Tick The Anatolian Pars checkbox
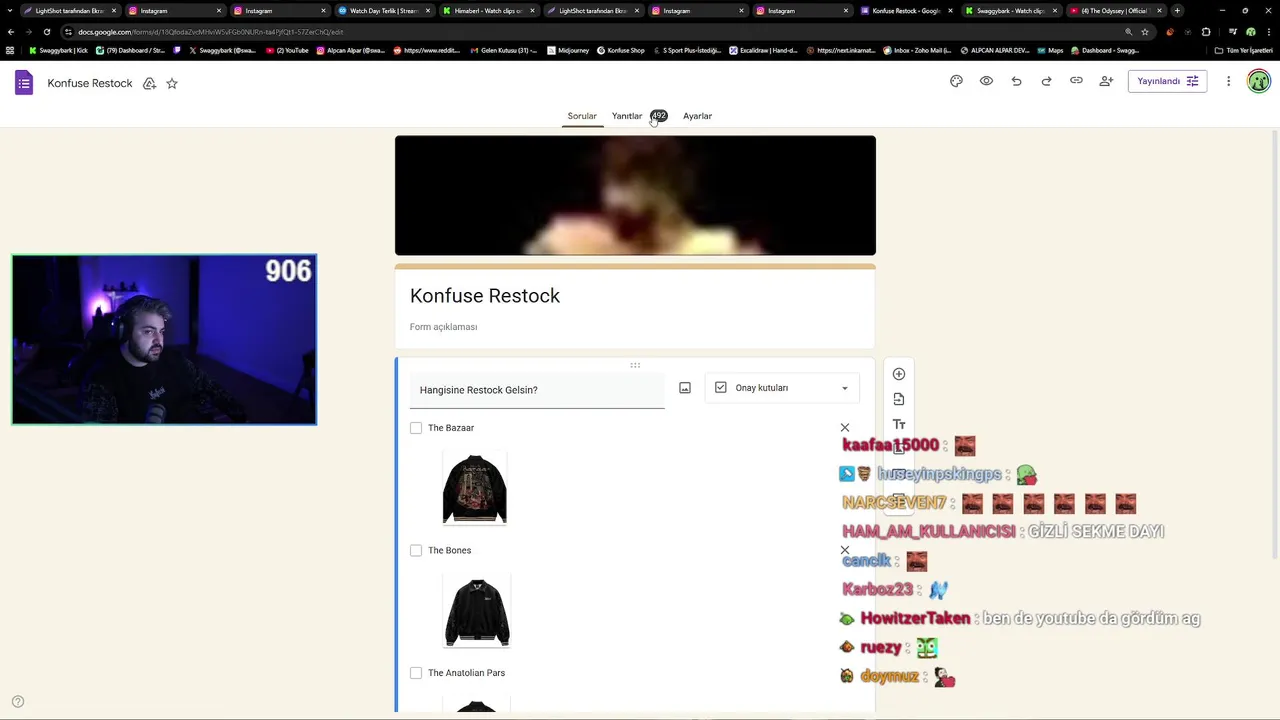This screenshot has height=720, width=1280. tap(416, 673)
